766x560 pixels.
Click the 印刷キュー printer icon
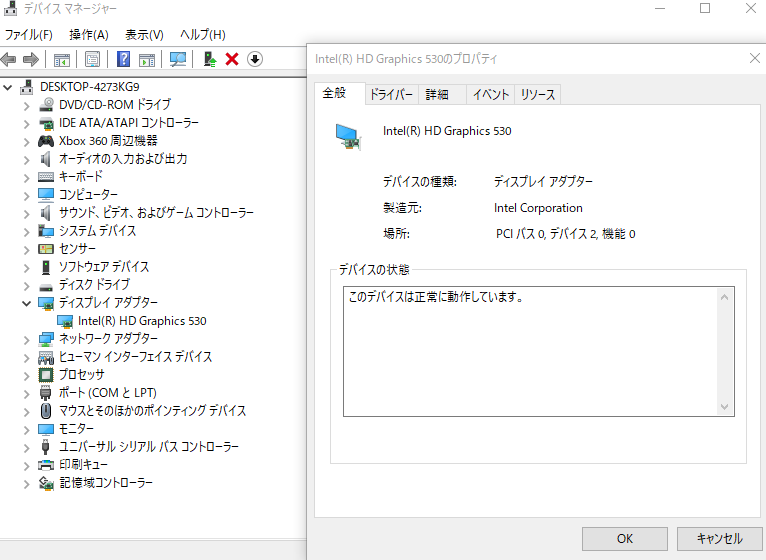[46, 465]
